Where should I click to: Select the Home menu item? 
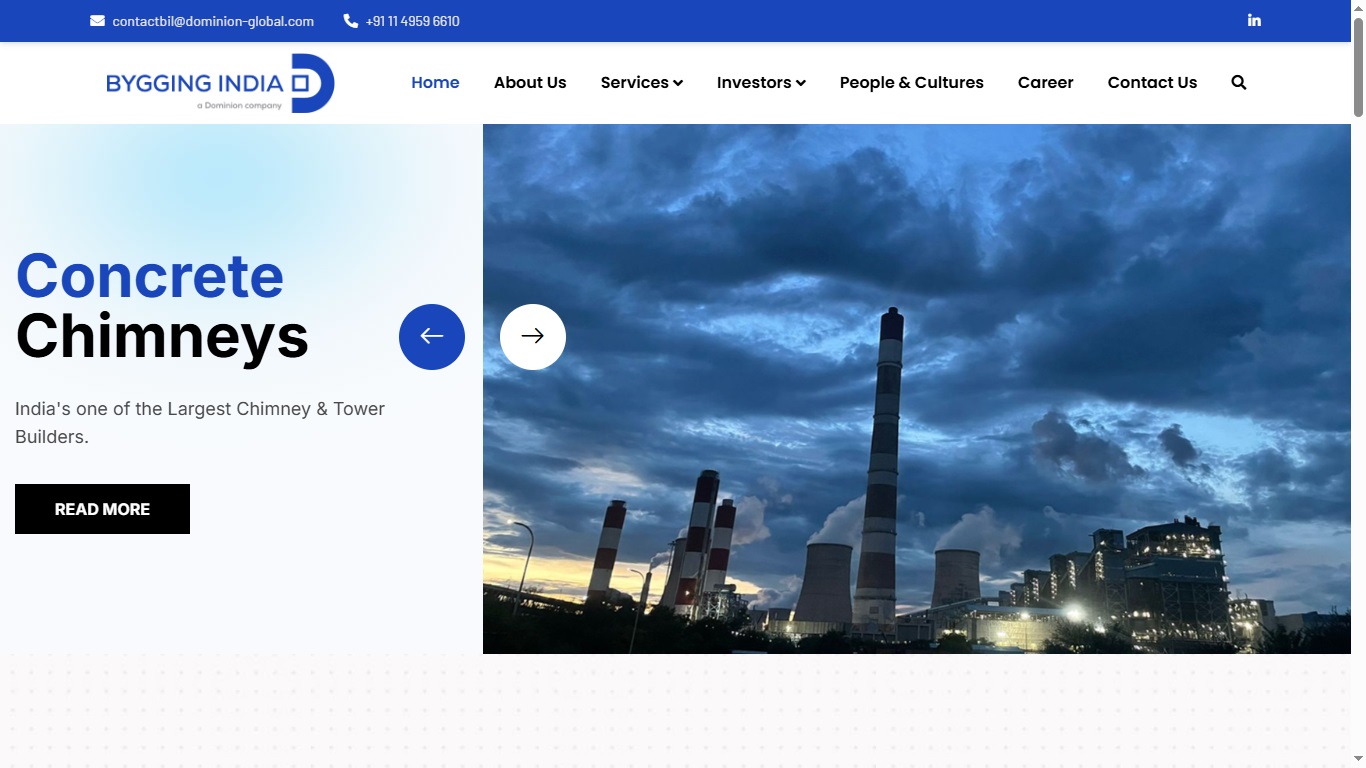pos(435,83)
